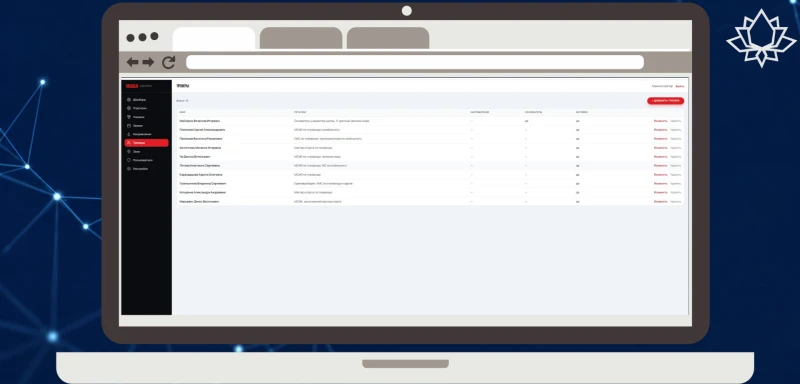Reload the page with the refresh icon
Viewport: 800px width, 384px height.
coord(168,62)
